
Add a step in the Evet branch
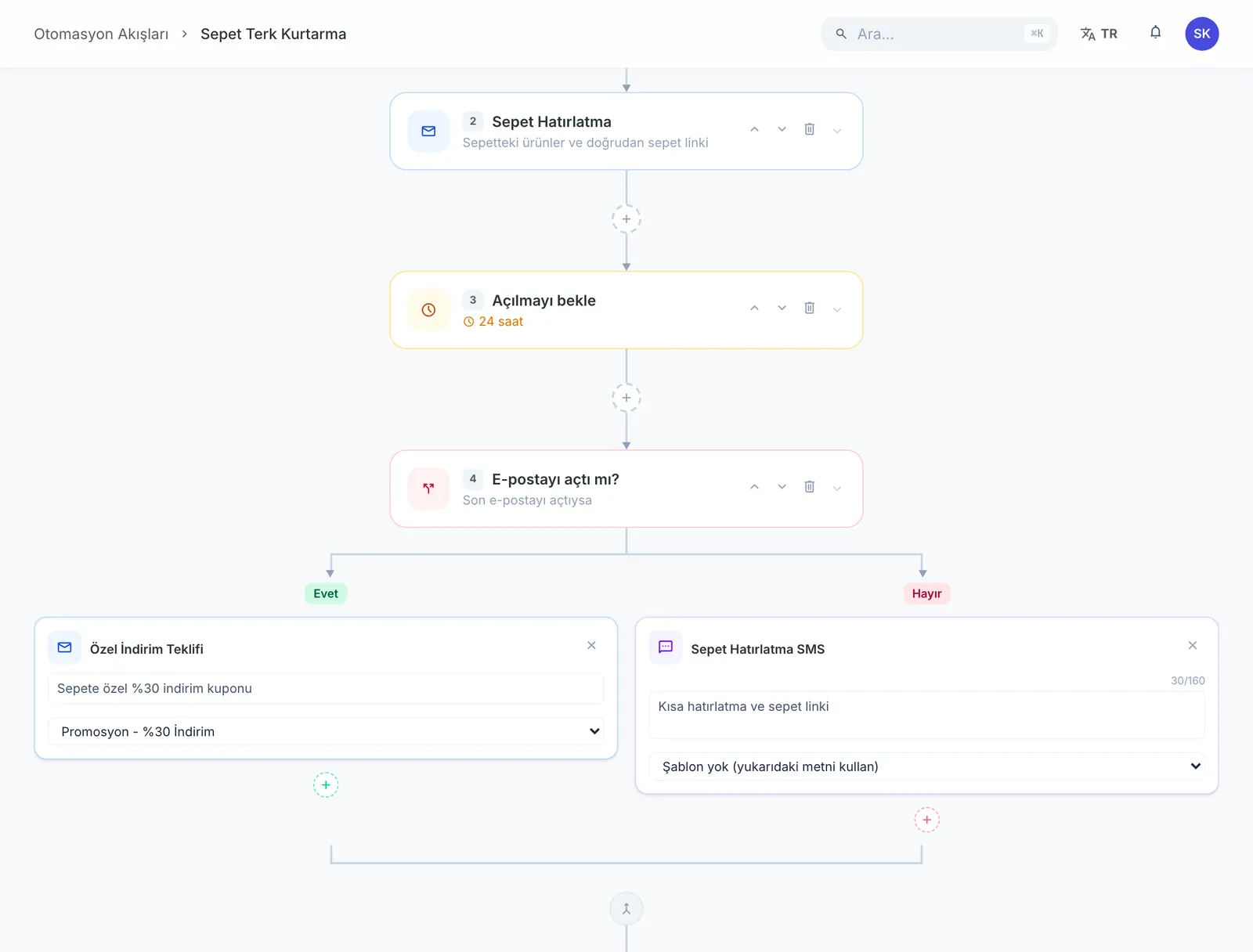pos(326,784)
